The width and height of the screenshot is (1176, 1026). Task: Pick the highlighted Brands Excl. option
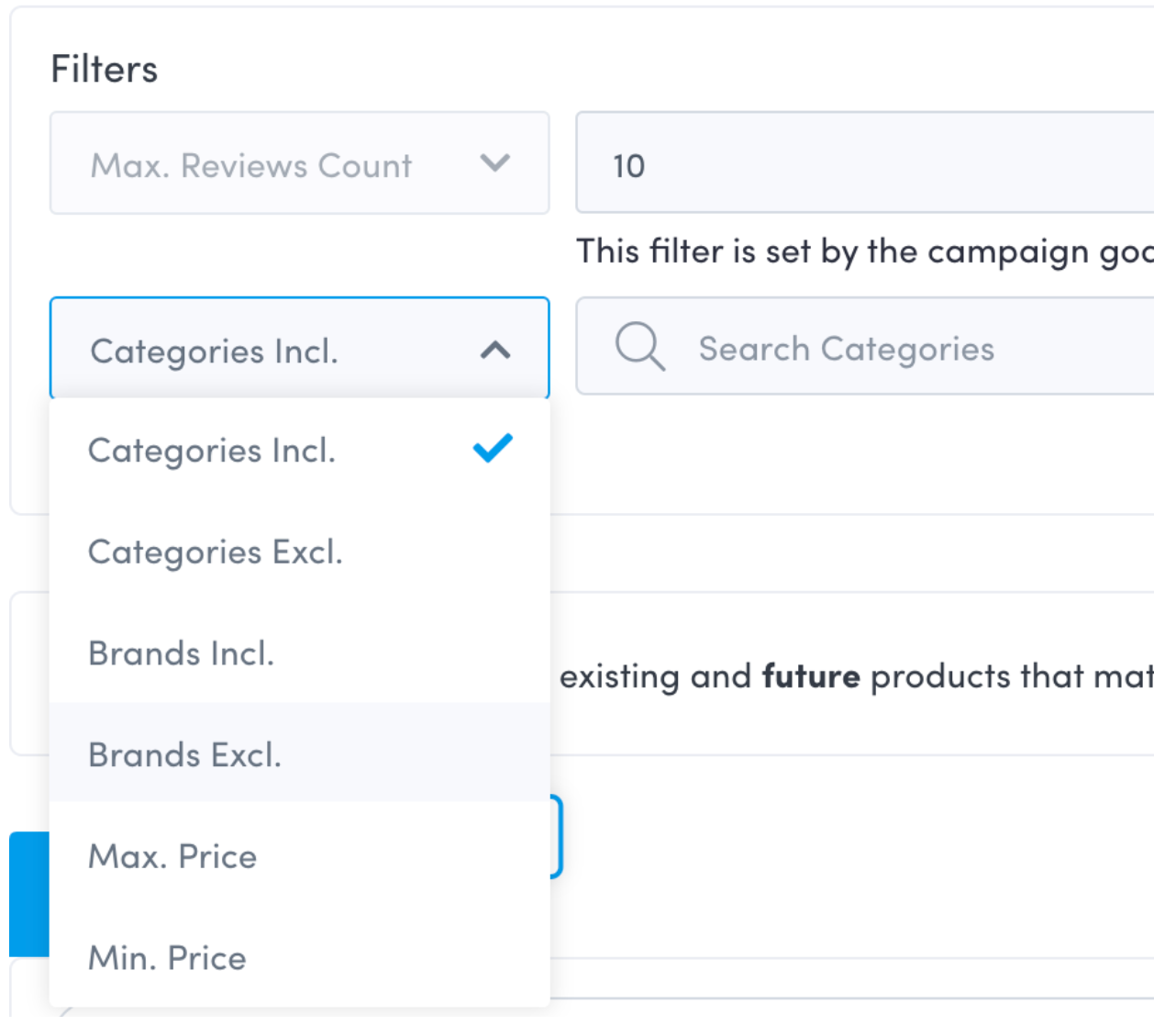coord(184,755)
